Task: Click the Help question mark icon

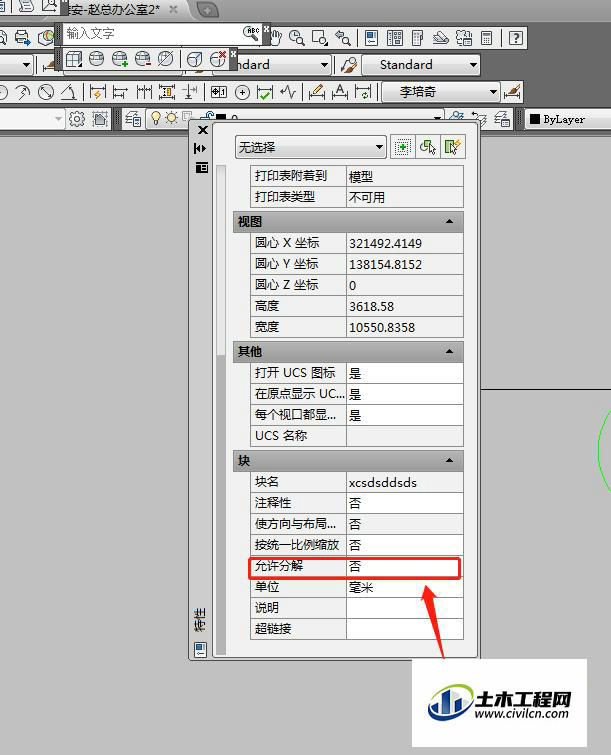Action: pyautogui.click(x=516, y=38)
